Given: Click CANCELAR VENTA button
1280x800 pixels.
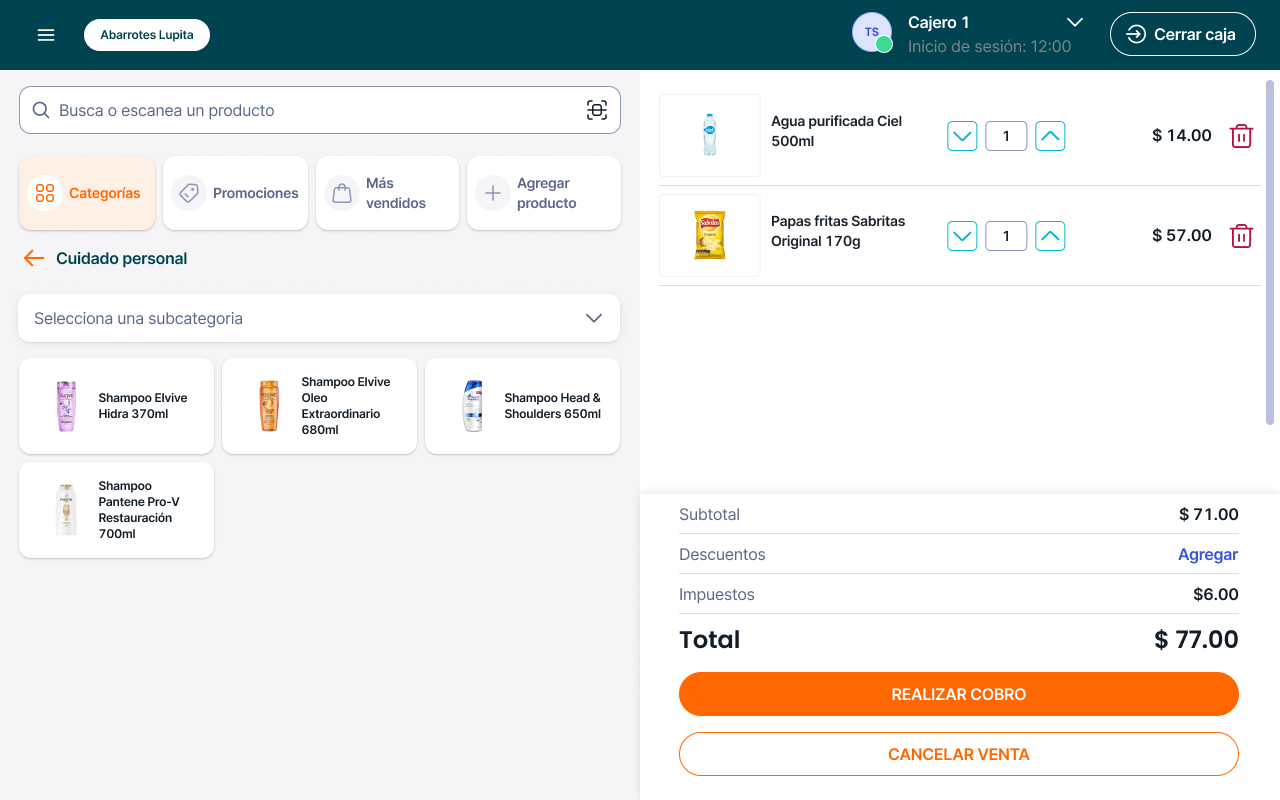Looking at the screenshot, I should coord(958,754).
